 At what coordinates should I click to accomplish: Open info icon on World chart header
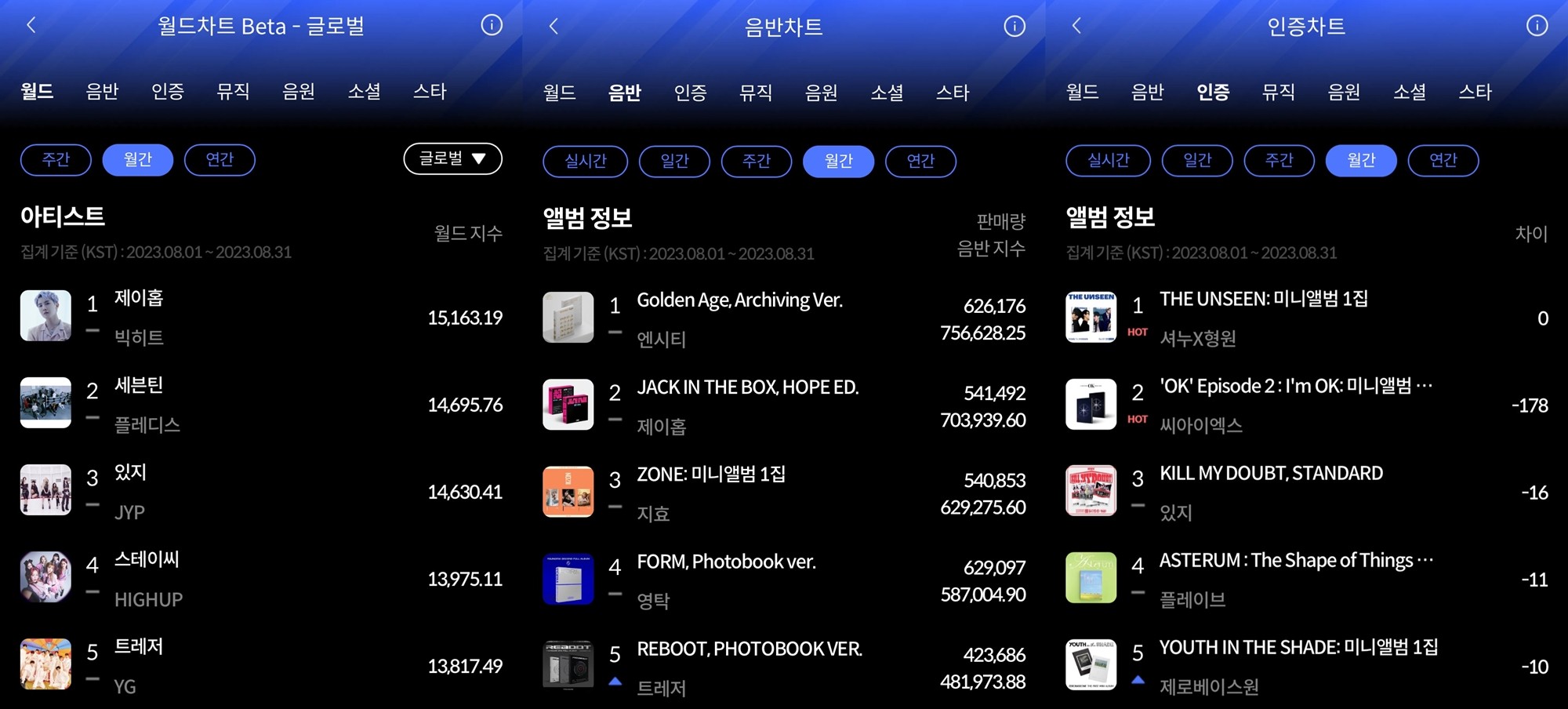point(492,25)
